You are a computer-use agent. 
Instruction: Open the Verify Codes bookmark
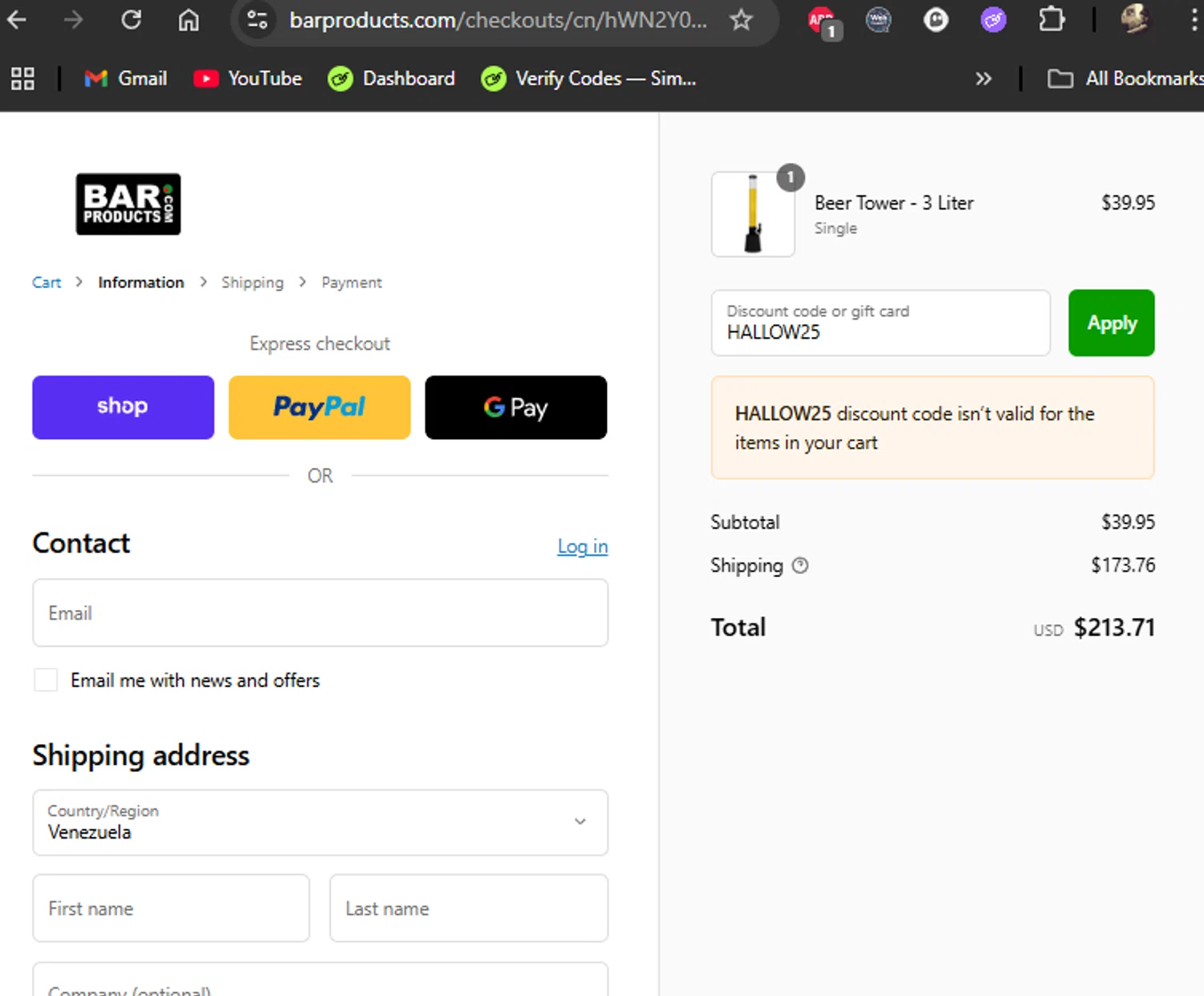tap(588, 79)
